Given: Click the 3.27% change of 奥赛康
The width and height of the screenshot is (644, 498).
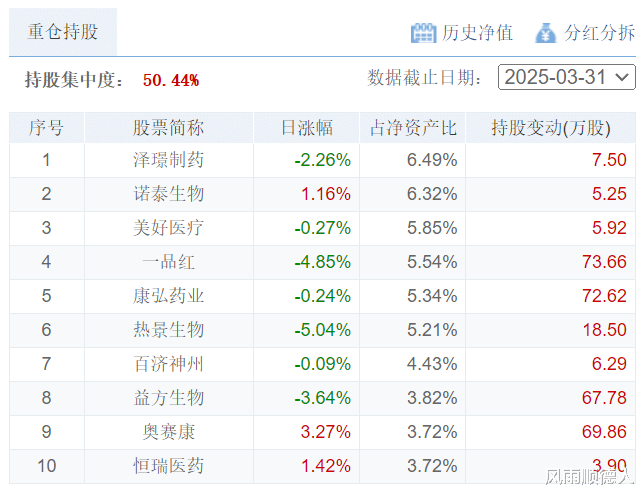Looking at the screenshot, I should (x=326, y=432).
